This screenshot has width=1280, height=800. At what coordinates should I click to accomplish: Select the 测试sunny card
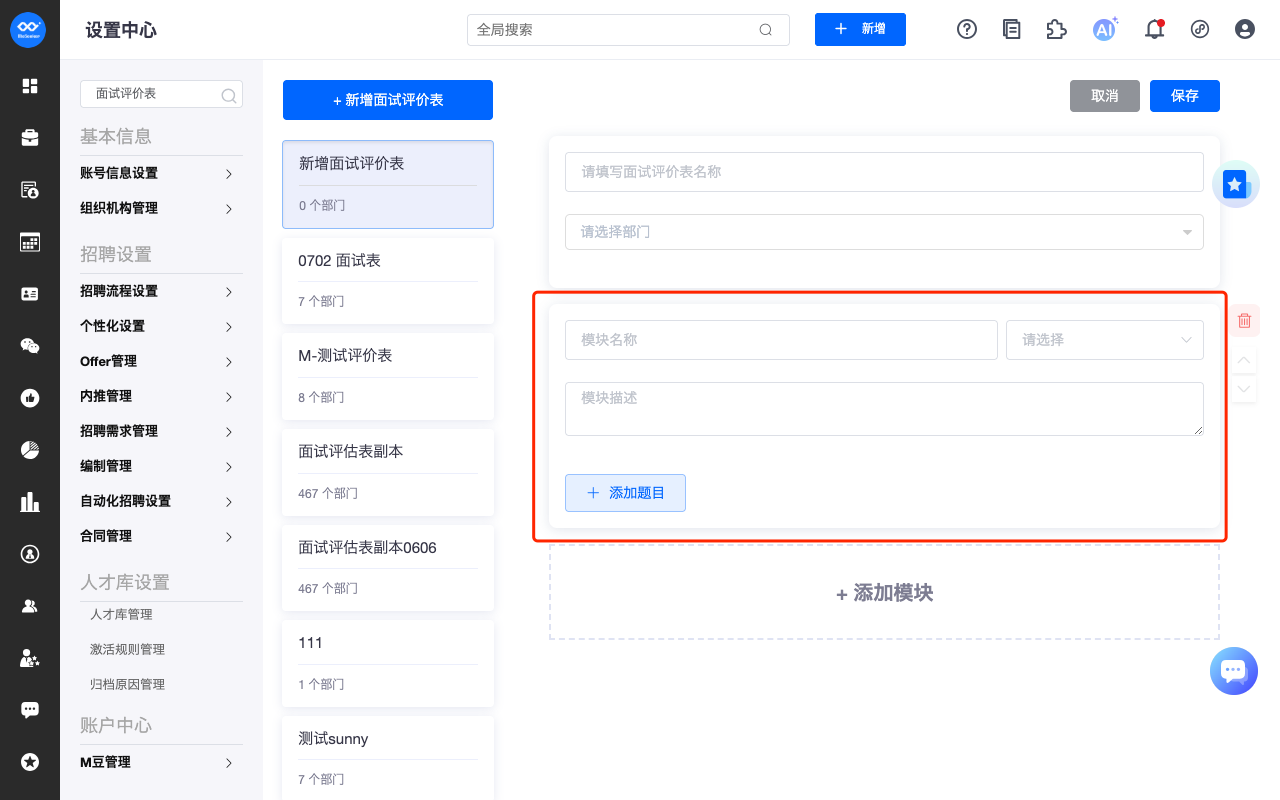pos(388,757)
